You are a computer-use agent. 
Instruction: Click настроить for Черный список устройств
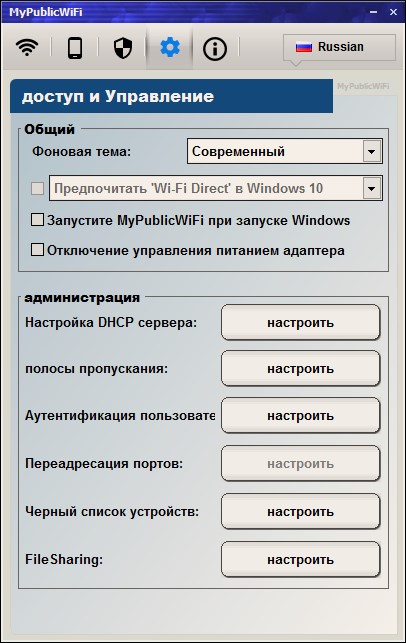pos(301,511)
